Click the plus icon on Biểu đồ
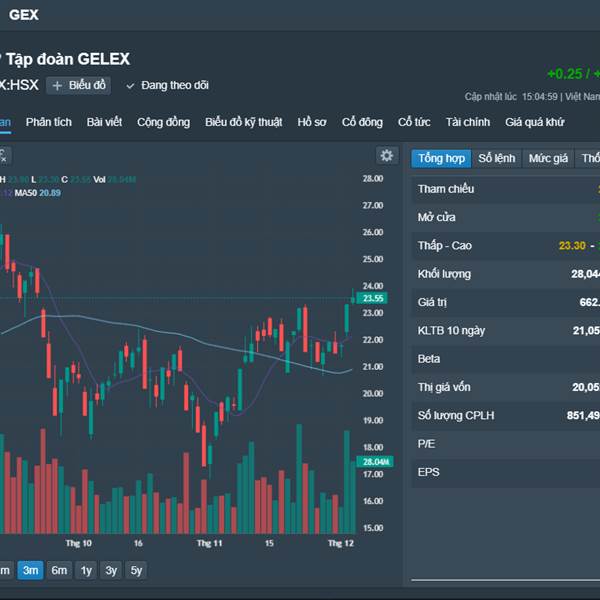Image resolution: width=600 pixels, height=600 pixels. coord(57,86)
